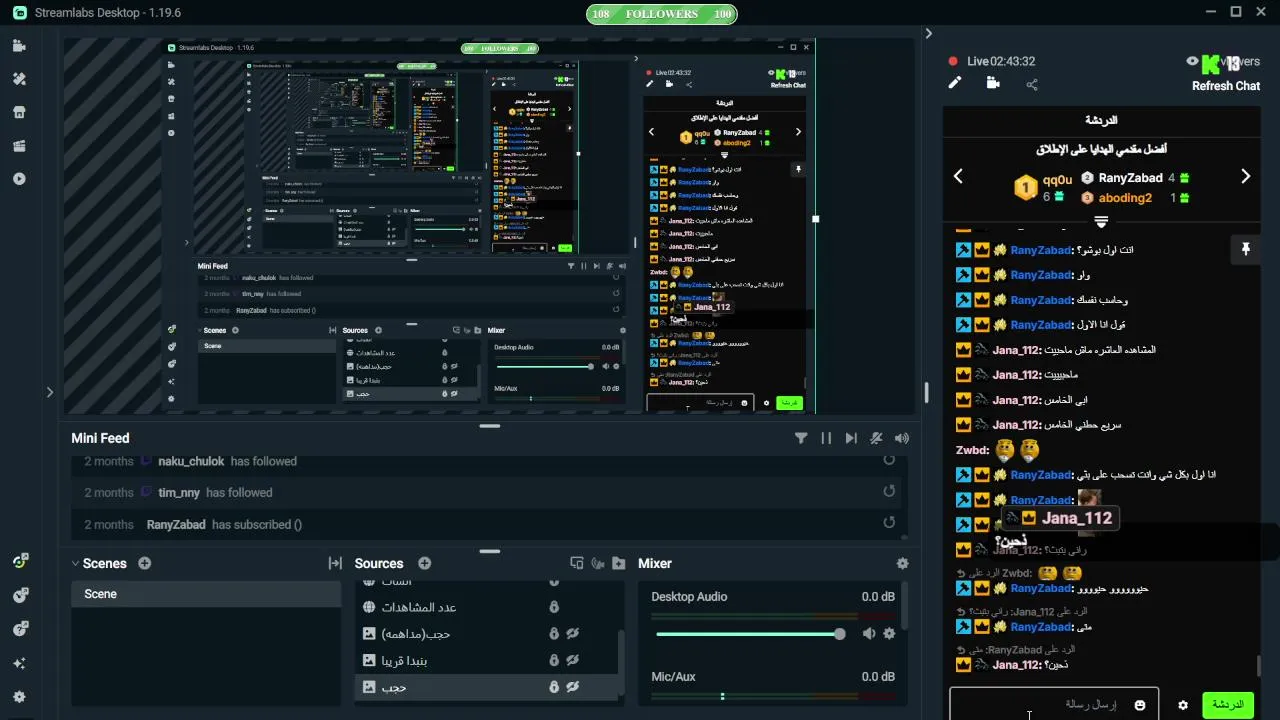The height and width of the screenshot is (720, 1280).
Task: Open chat settings gear icon
Action: coord(1183,705)
